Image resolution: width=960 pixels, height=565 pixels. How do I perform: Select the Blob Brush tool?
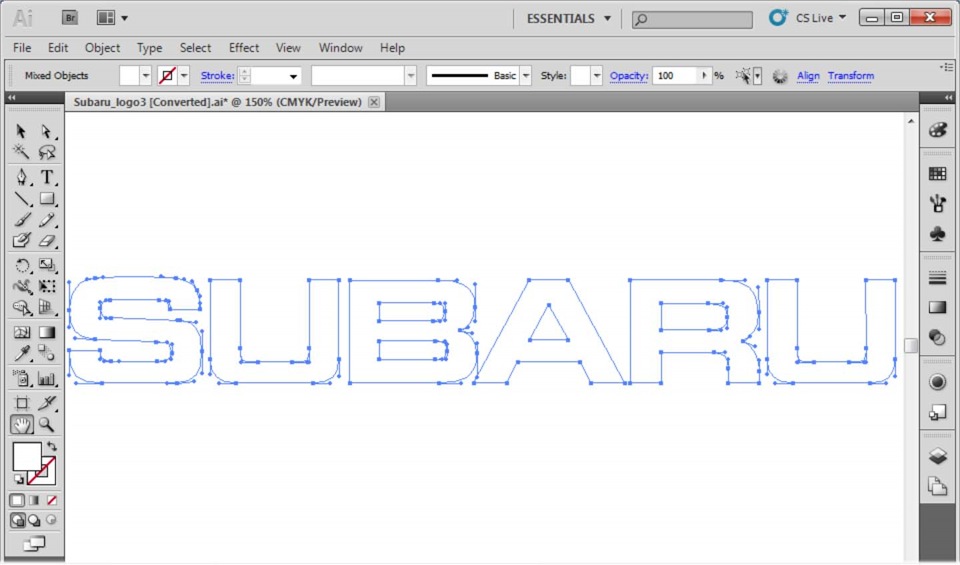(21, 241)
